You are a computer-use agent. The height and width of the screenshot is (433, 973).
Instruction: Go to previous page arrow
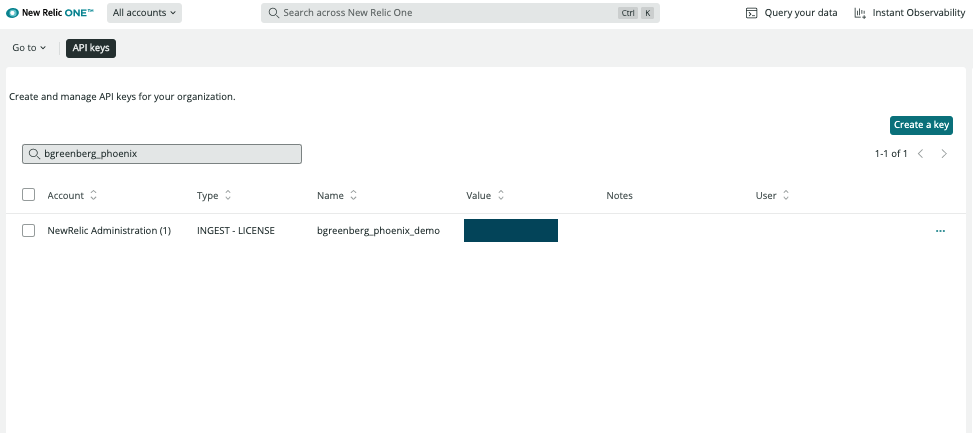[920, 154]
